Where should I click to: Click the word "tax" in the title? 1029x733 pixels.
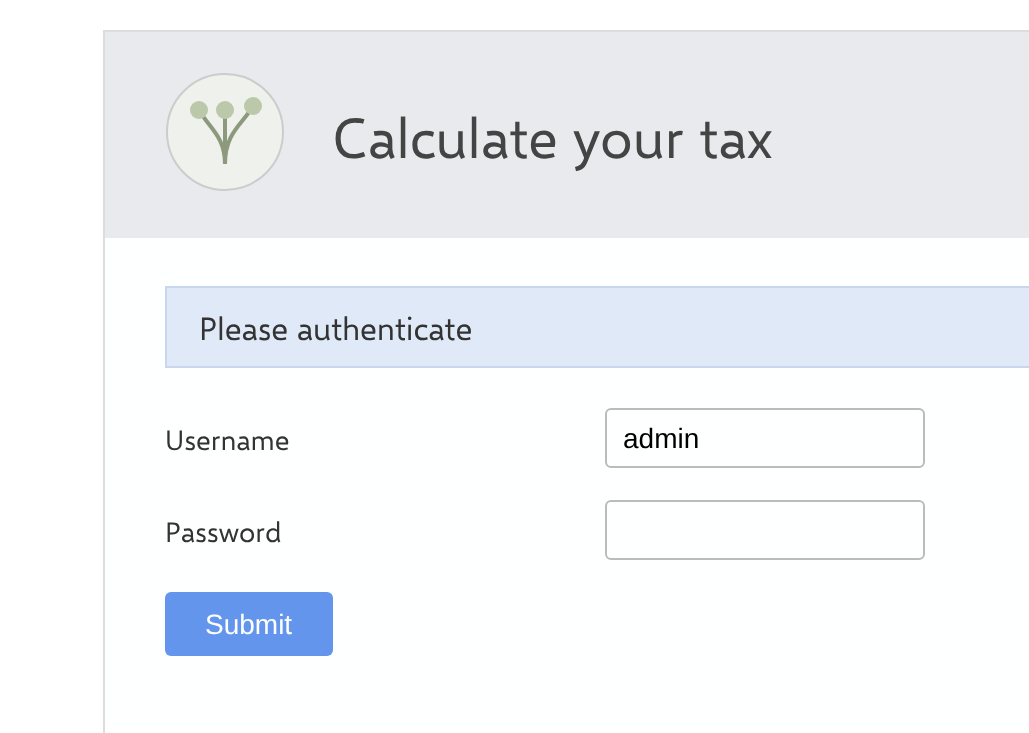[x=736, y=140]
